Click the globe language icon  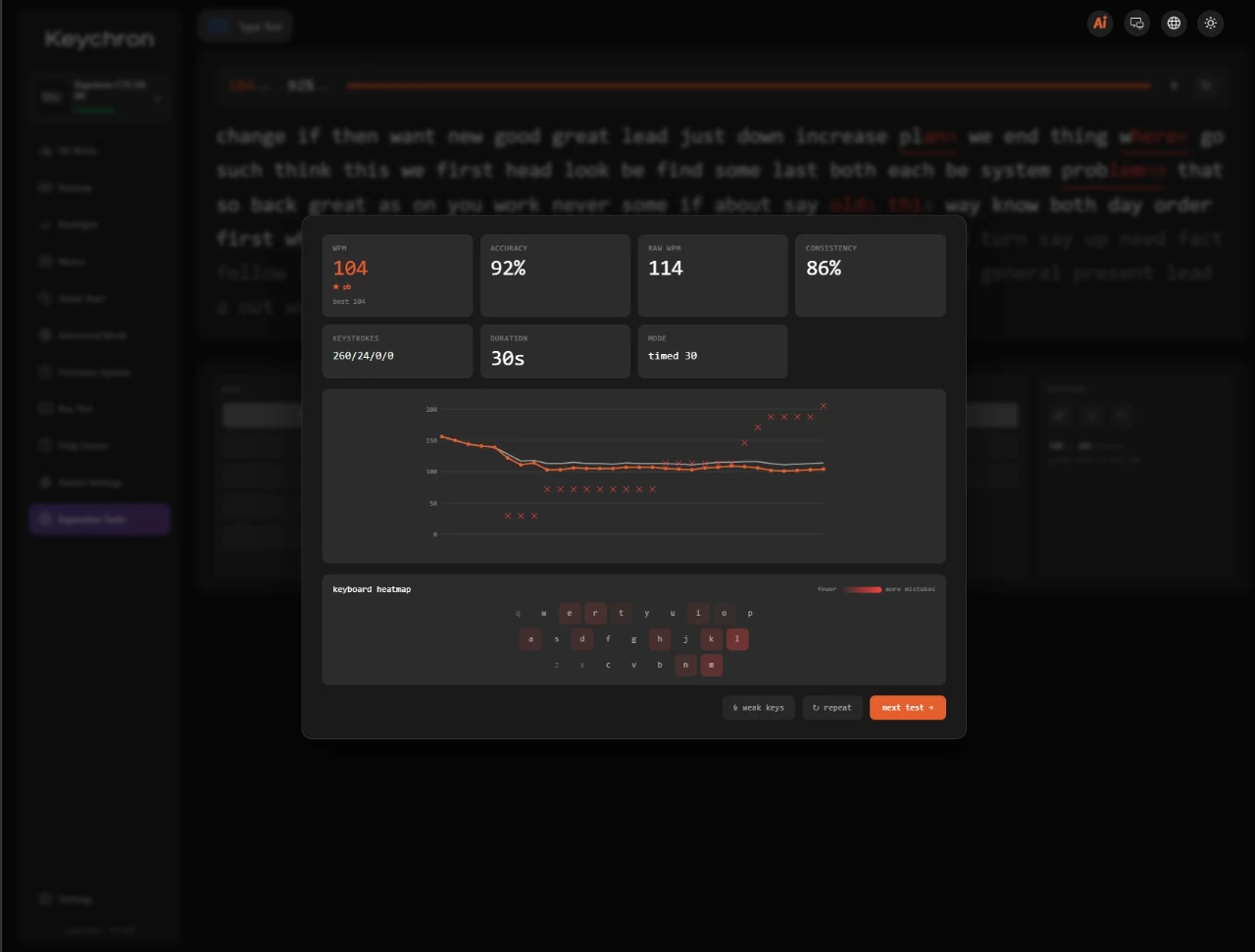(x=1174, y=24)
